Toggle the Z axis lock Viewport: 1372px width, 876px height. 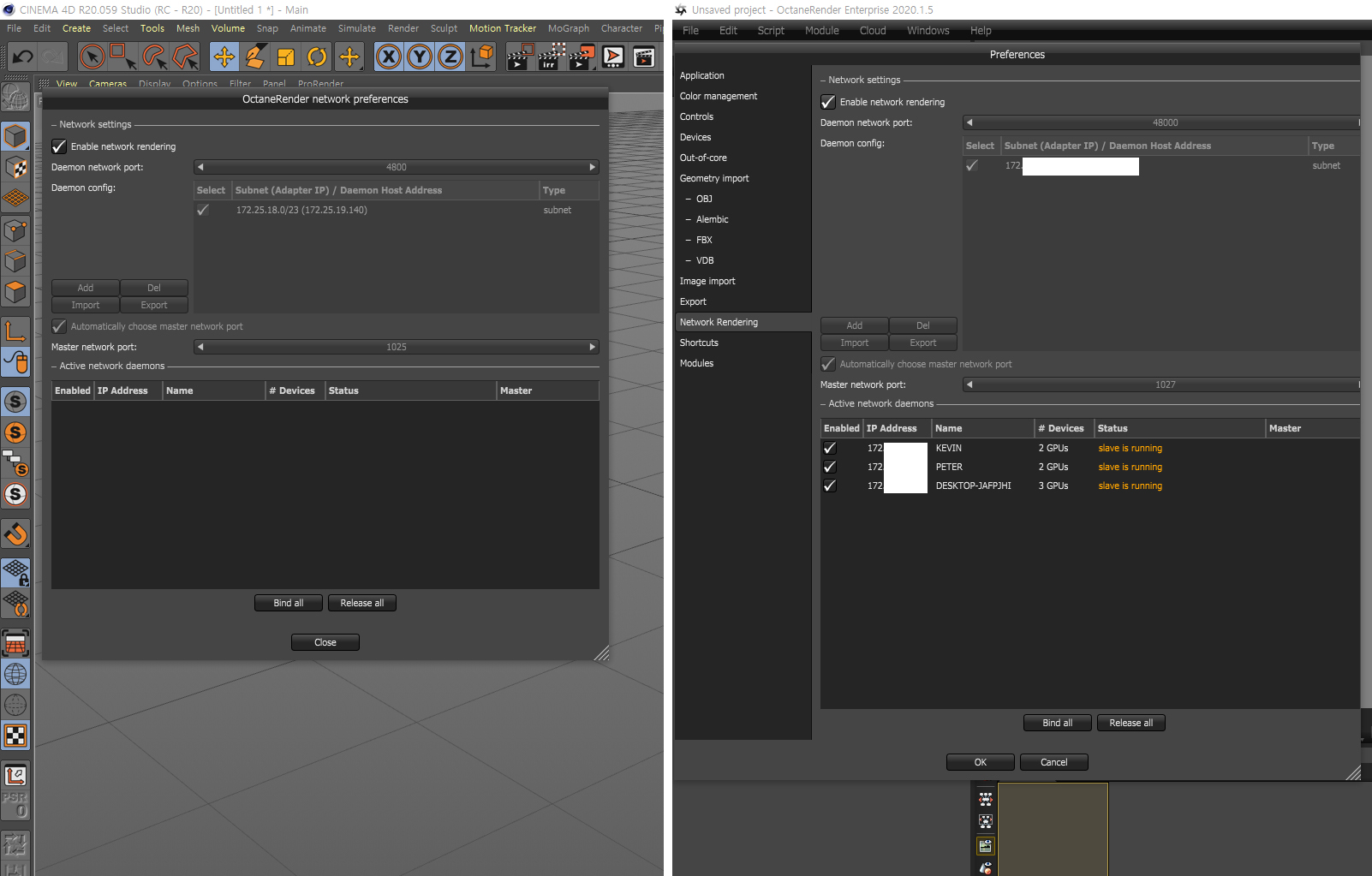[450, 57]
